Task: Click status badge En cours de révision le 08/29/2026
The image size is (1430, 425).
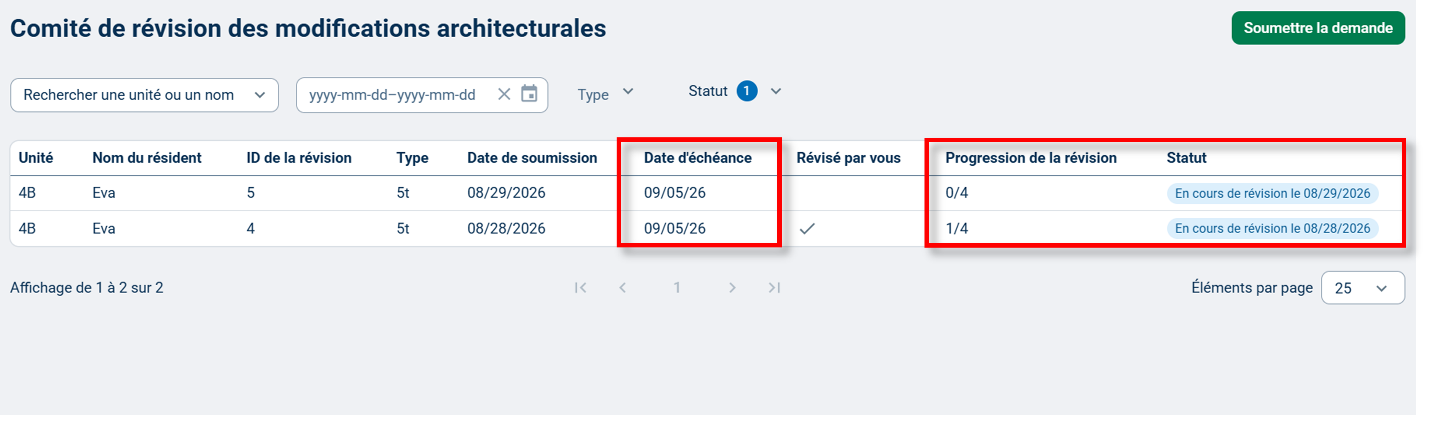Action: [x=1272, y=194]
